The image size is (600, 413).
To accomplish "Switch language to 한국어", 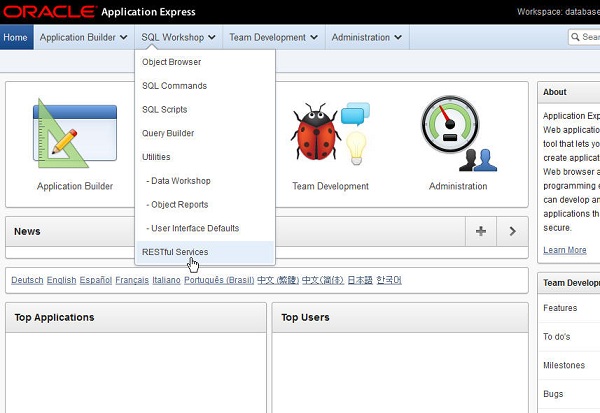I will [x=389, y=280].
